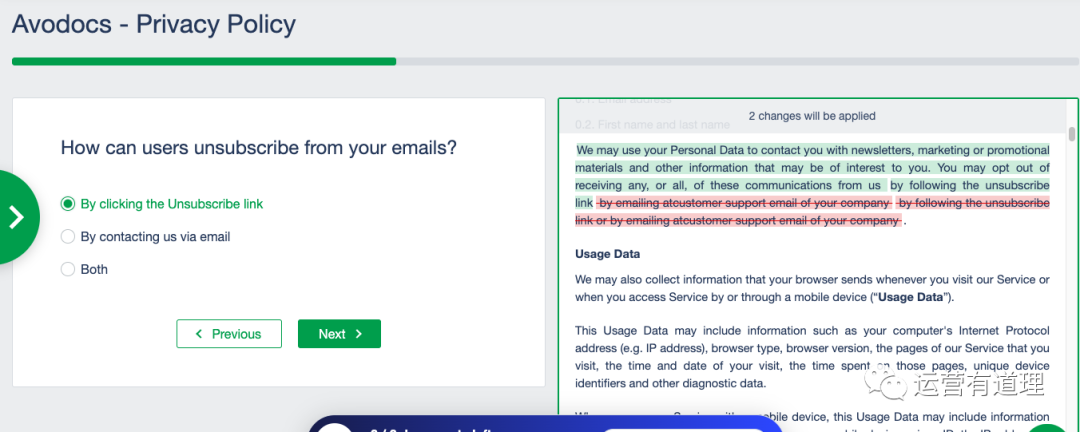Click the 'Usage Data' heading in preview
This screenshot has width=1080, height=432.
click(x=607, y=254)
